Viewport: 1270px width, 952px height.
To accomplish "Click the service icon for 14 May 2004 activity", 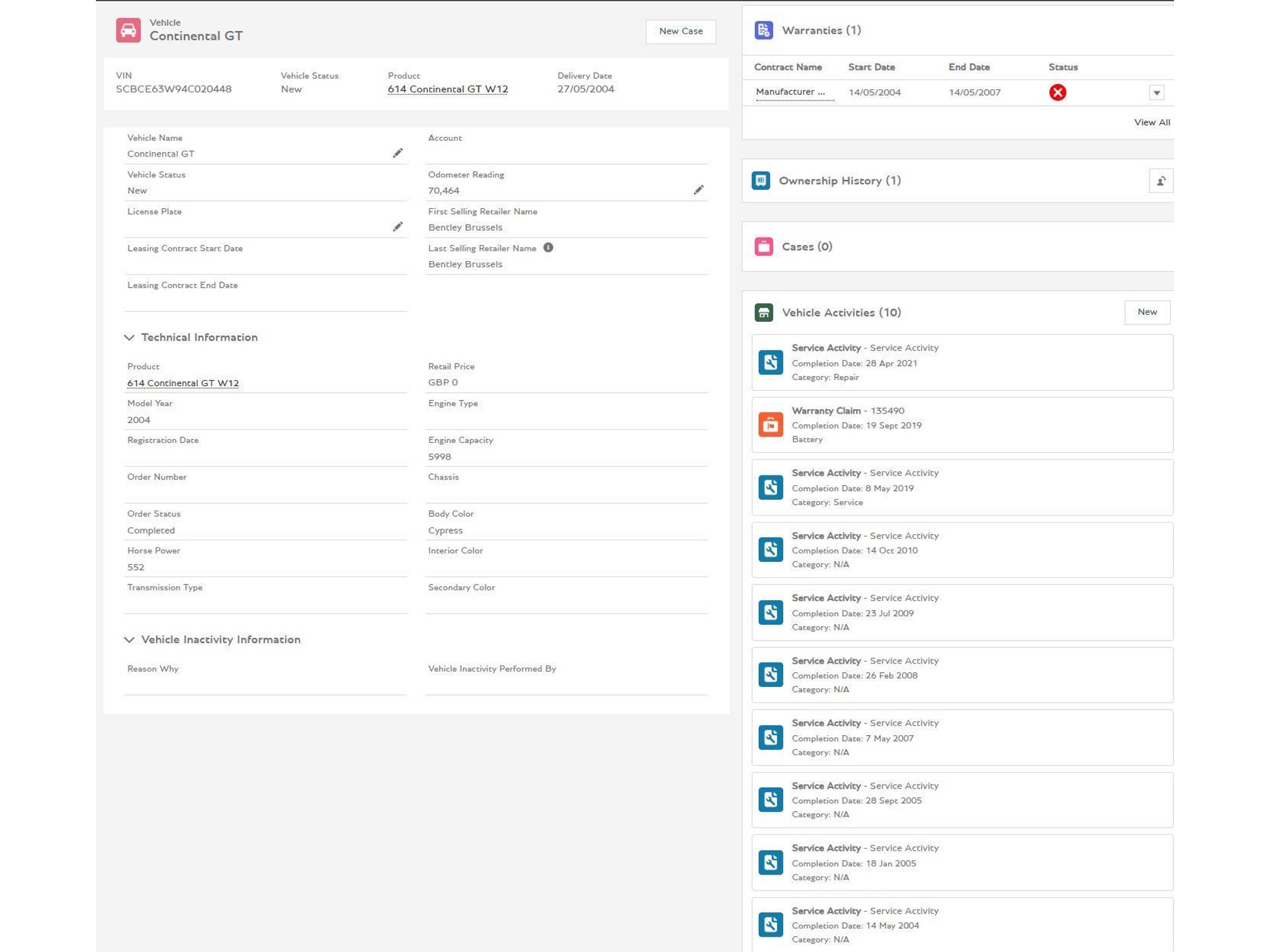I will pos(771,925).
